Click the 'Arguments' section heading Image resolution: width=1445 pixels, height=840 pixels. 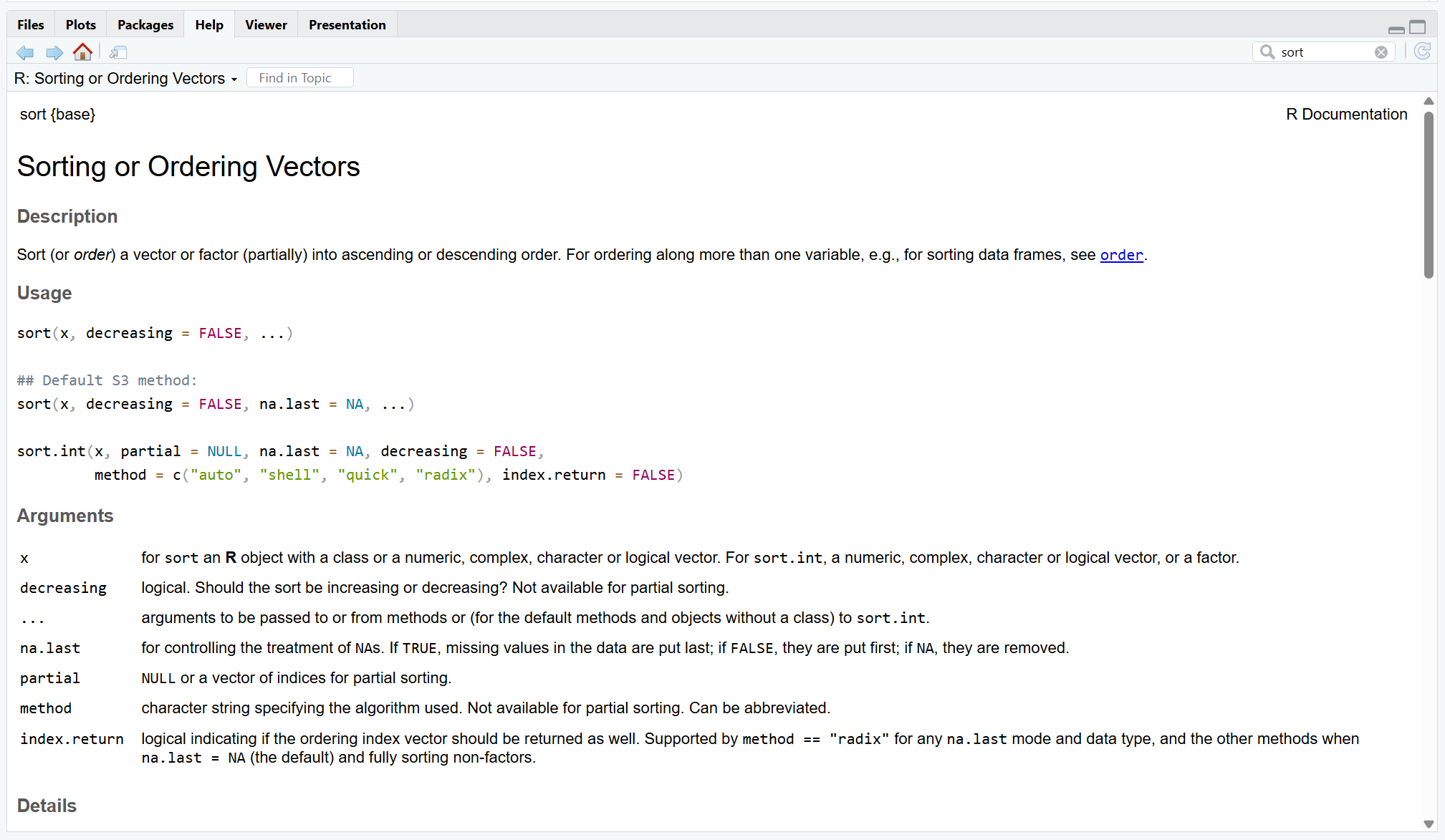tap(65, 516)
